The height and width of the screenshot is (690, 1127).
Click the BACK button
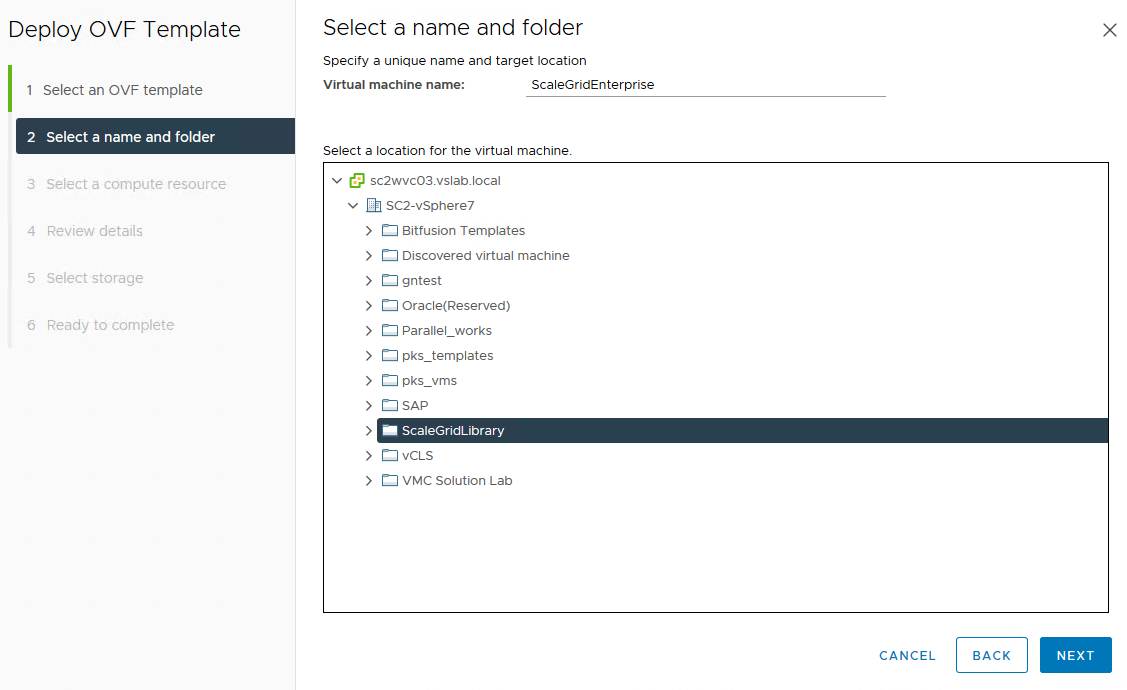(992, 655)
